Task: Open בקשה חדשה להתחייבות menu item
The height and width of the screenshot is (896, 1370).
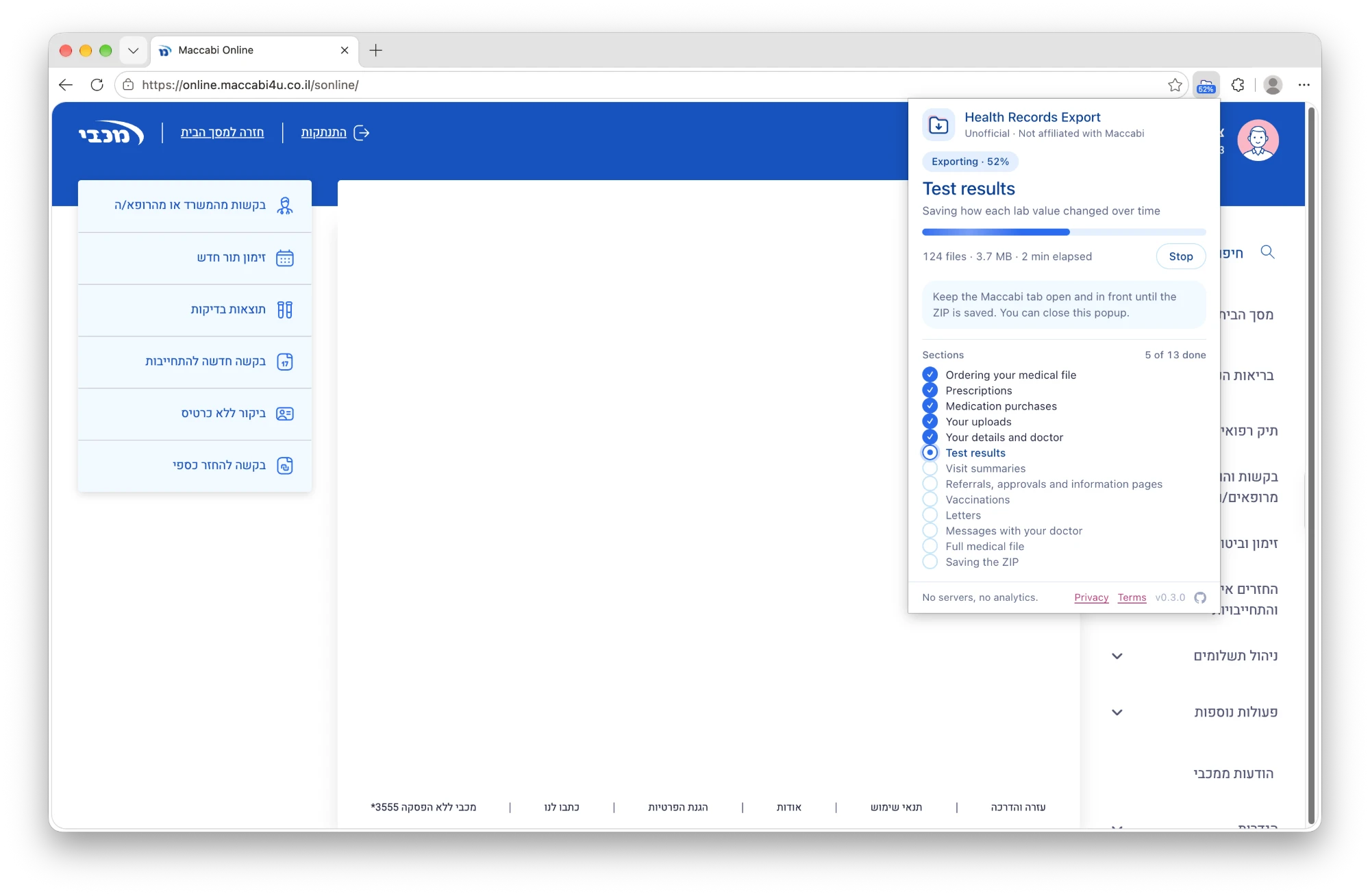Action: tap(195, 362)
